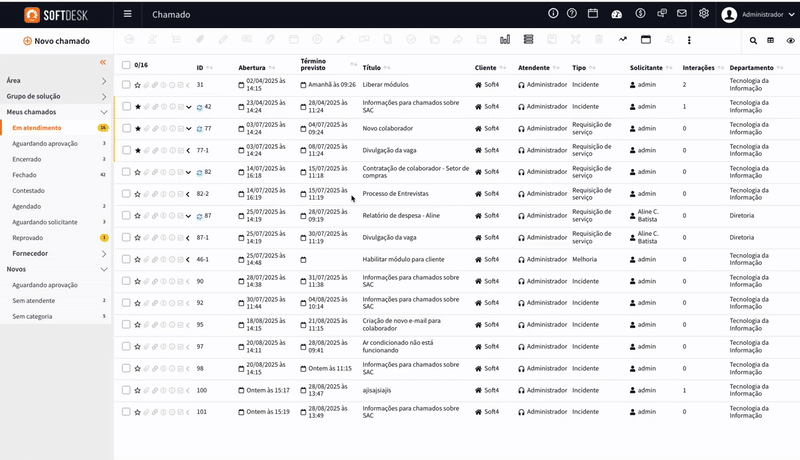Screen dimensions: 800x460
Task: Select Reprovado in sidebar
Action: pyautogui.click(x=28, y=238)
